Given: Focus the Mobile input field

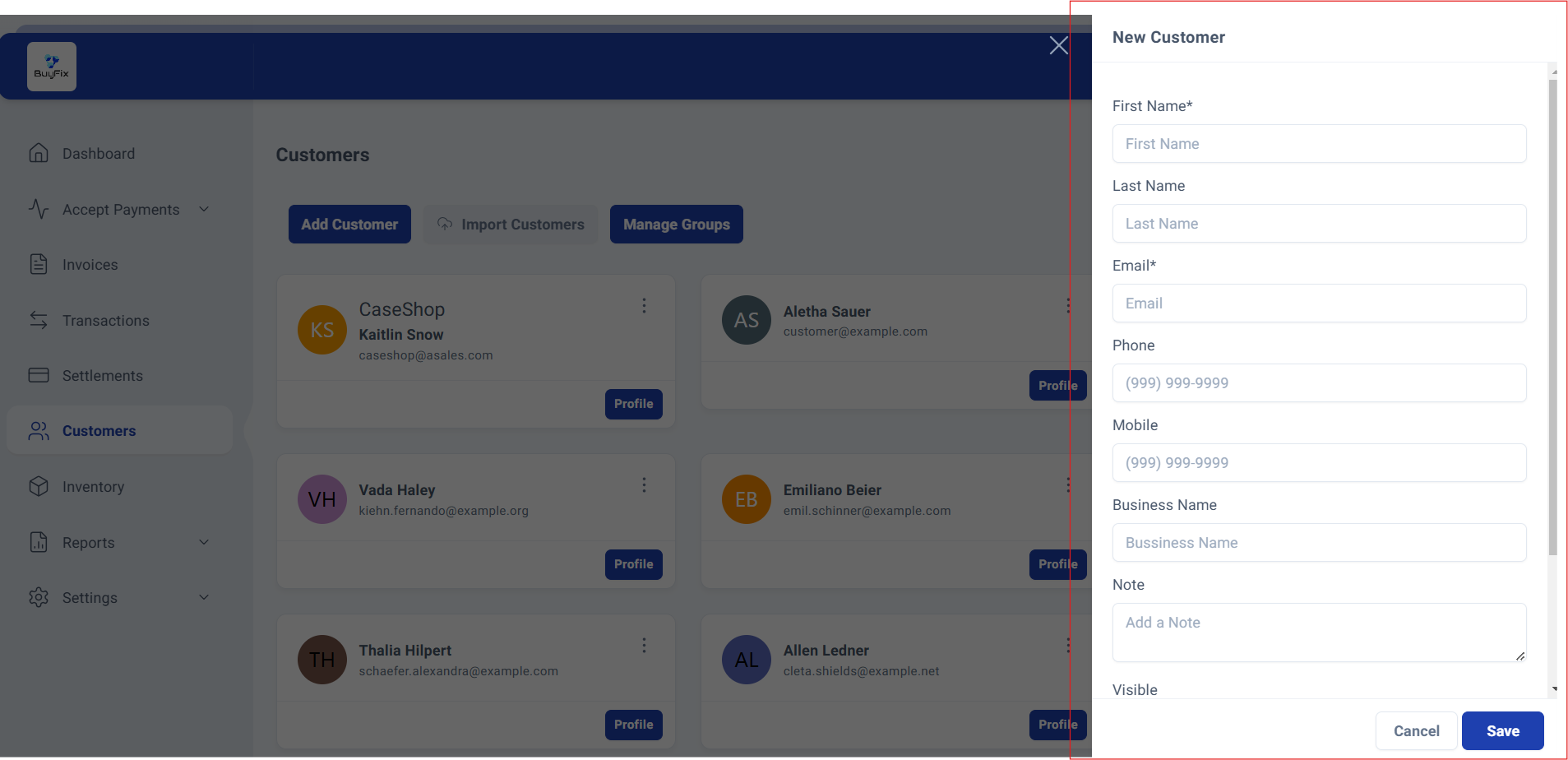Looking at the screenshot, I should 1320,463.
